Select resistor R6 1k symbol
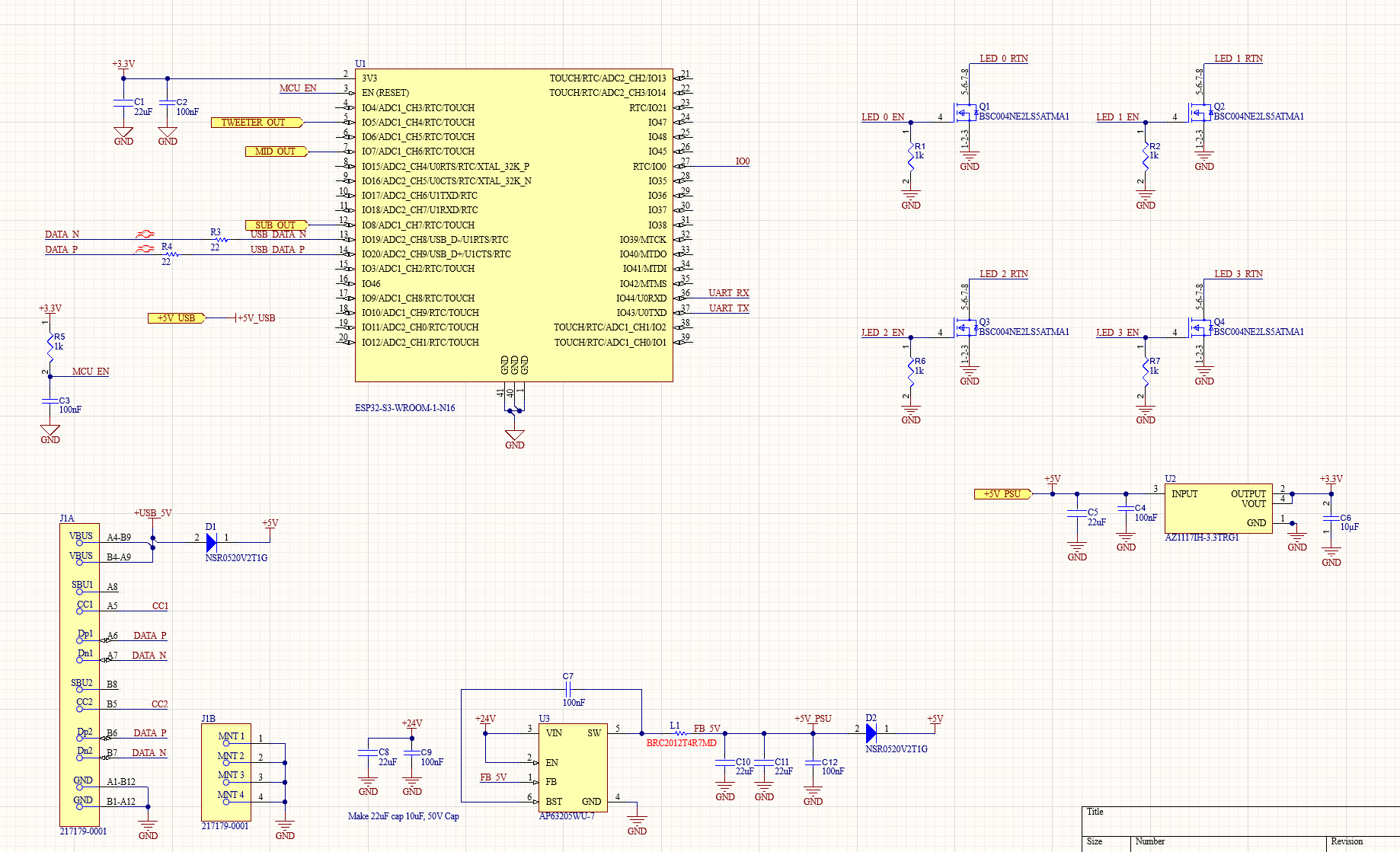Viewport: 1400px width, 852px height. (911, 373)
